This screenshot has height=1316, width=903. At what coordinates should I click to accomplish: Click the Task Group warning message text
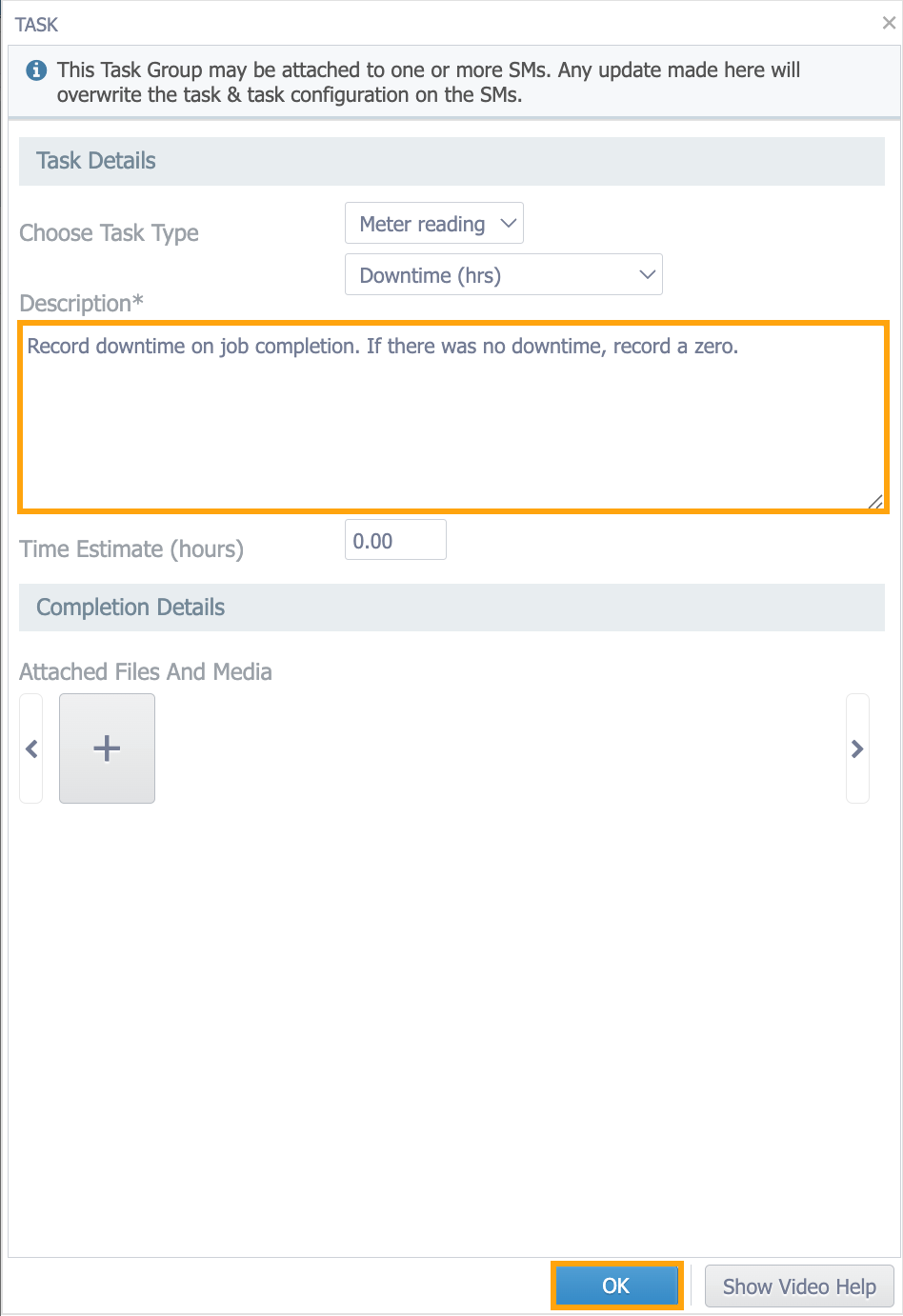pyautogui.click(x=429, y=82)
